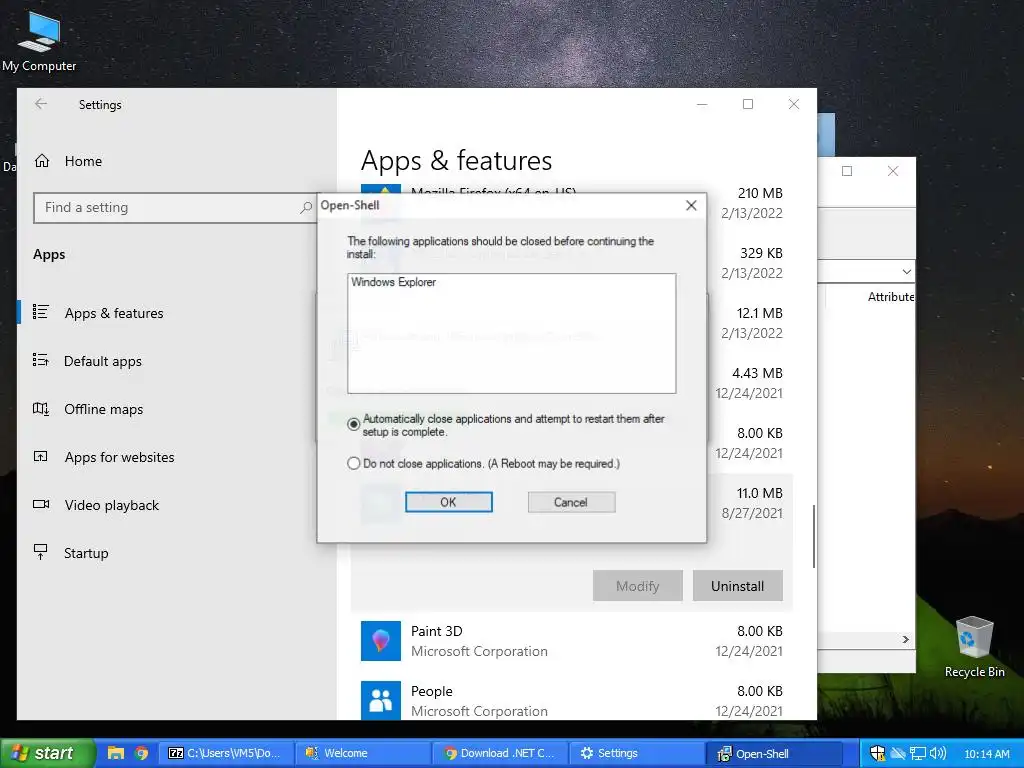Maximize the Settings window

point(748,104)
